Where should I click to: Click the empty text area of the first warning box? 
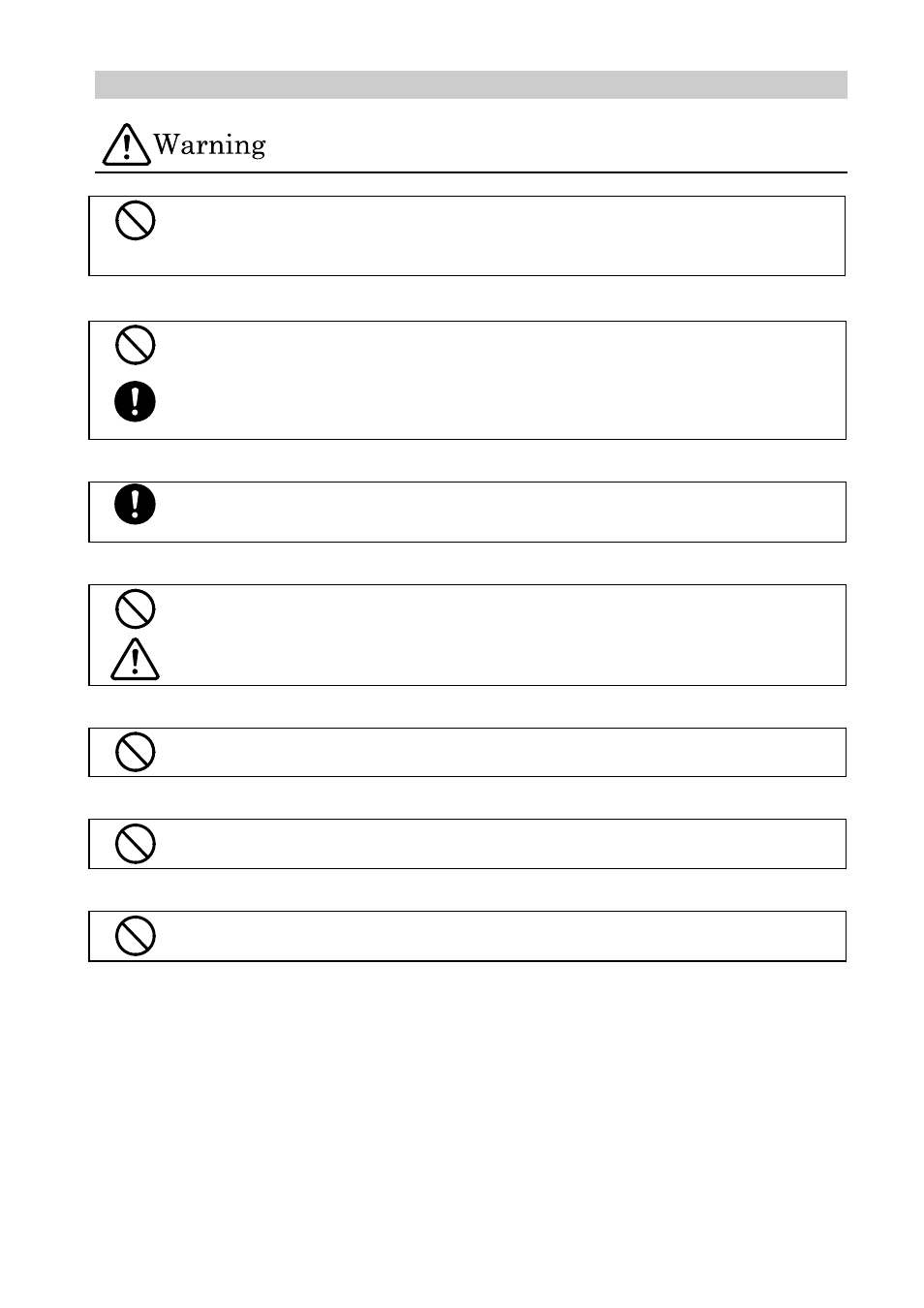click(x=499, y=235)
